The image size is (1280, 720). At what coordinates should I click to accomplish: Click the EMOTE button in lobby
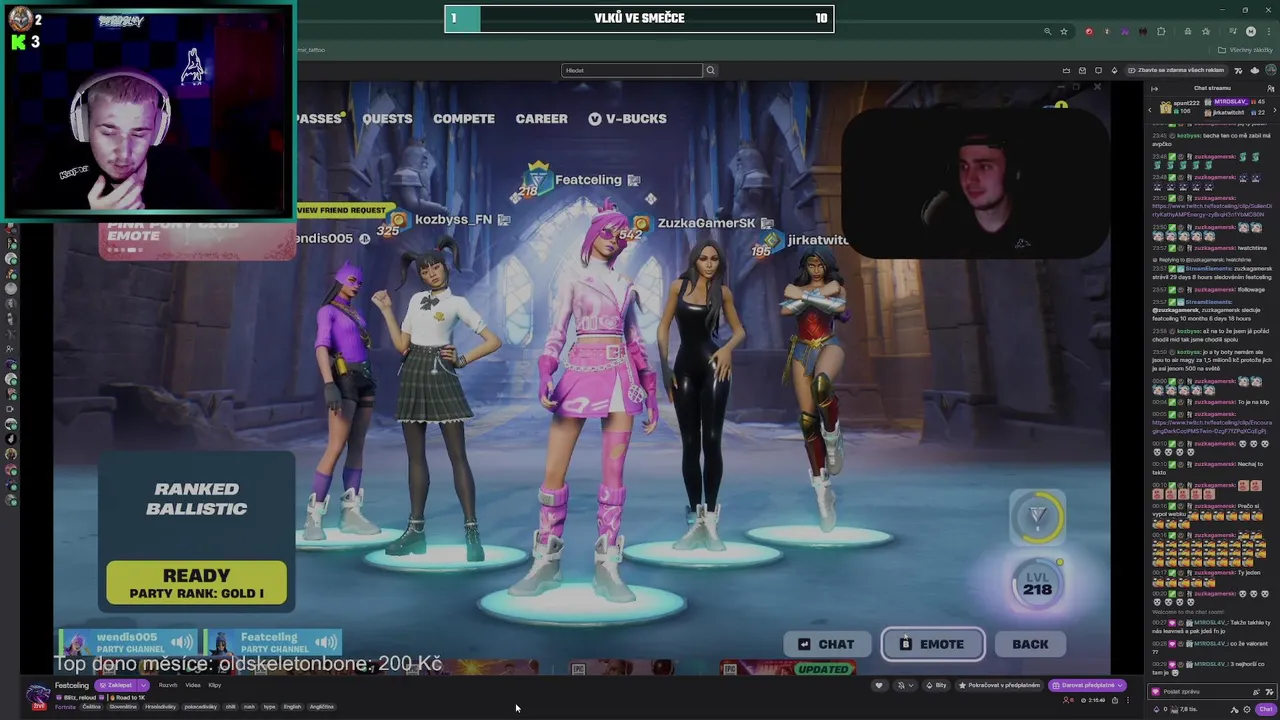(x=932, y=644)
